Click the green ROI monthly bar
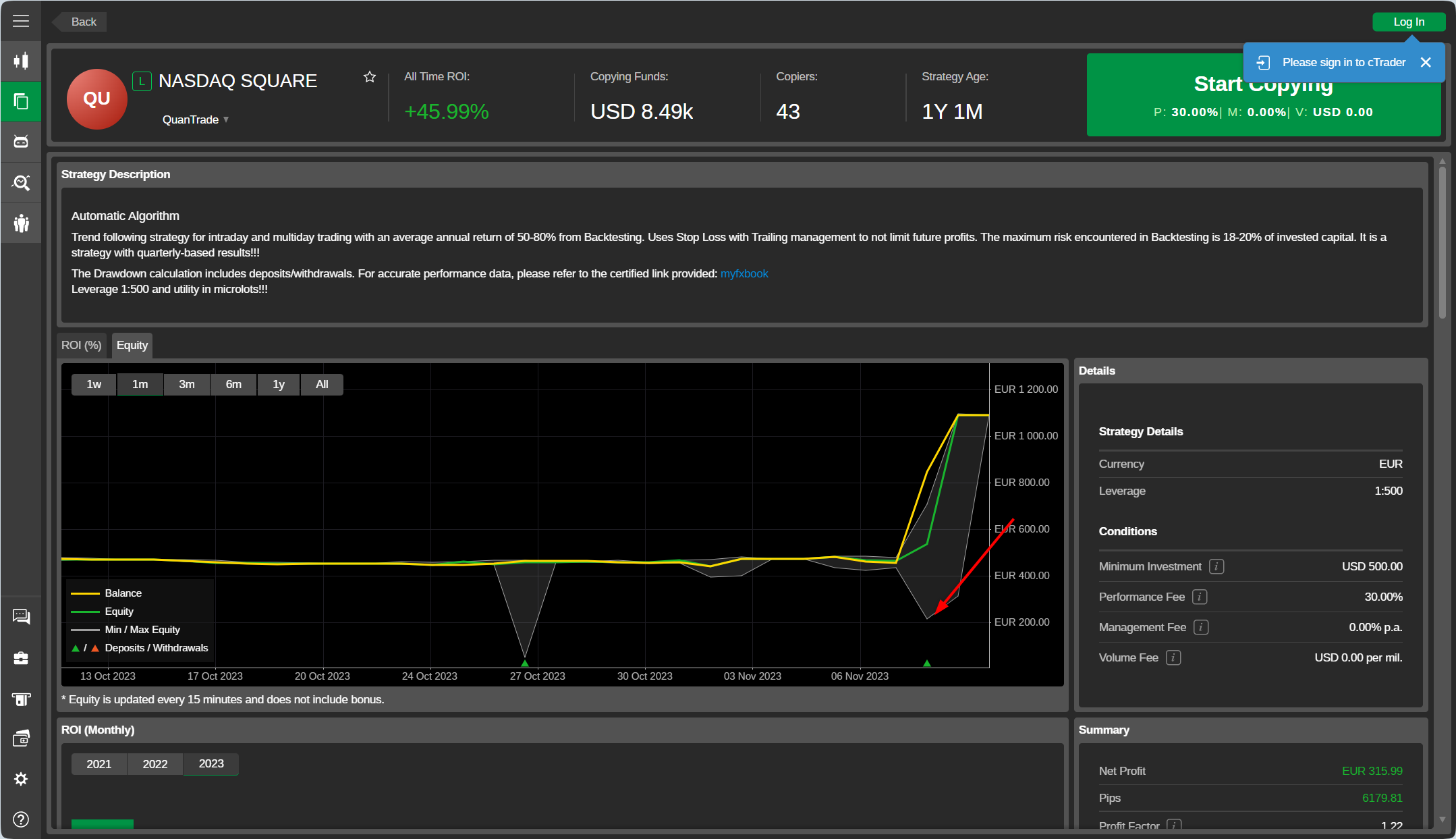The image size is (1456, 839). [103, 823]
